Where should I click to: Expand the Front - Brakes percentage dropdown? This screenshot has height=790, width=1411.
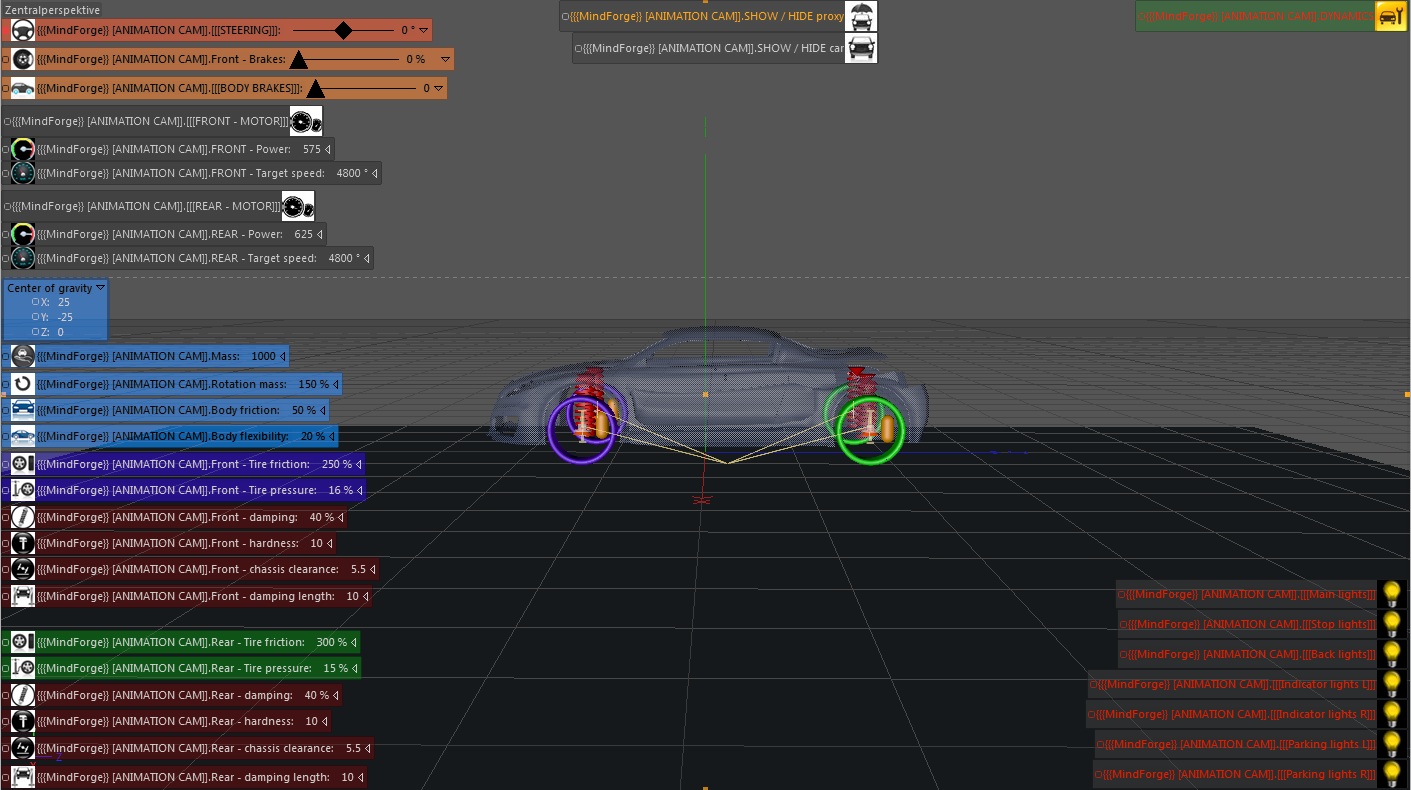[x=445, y=59]
